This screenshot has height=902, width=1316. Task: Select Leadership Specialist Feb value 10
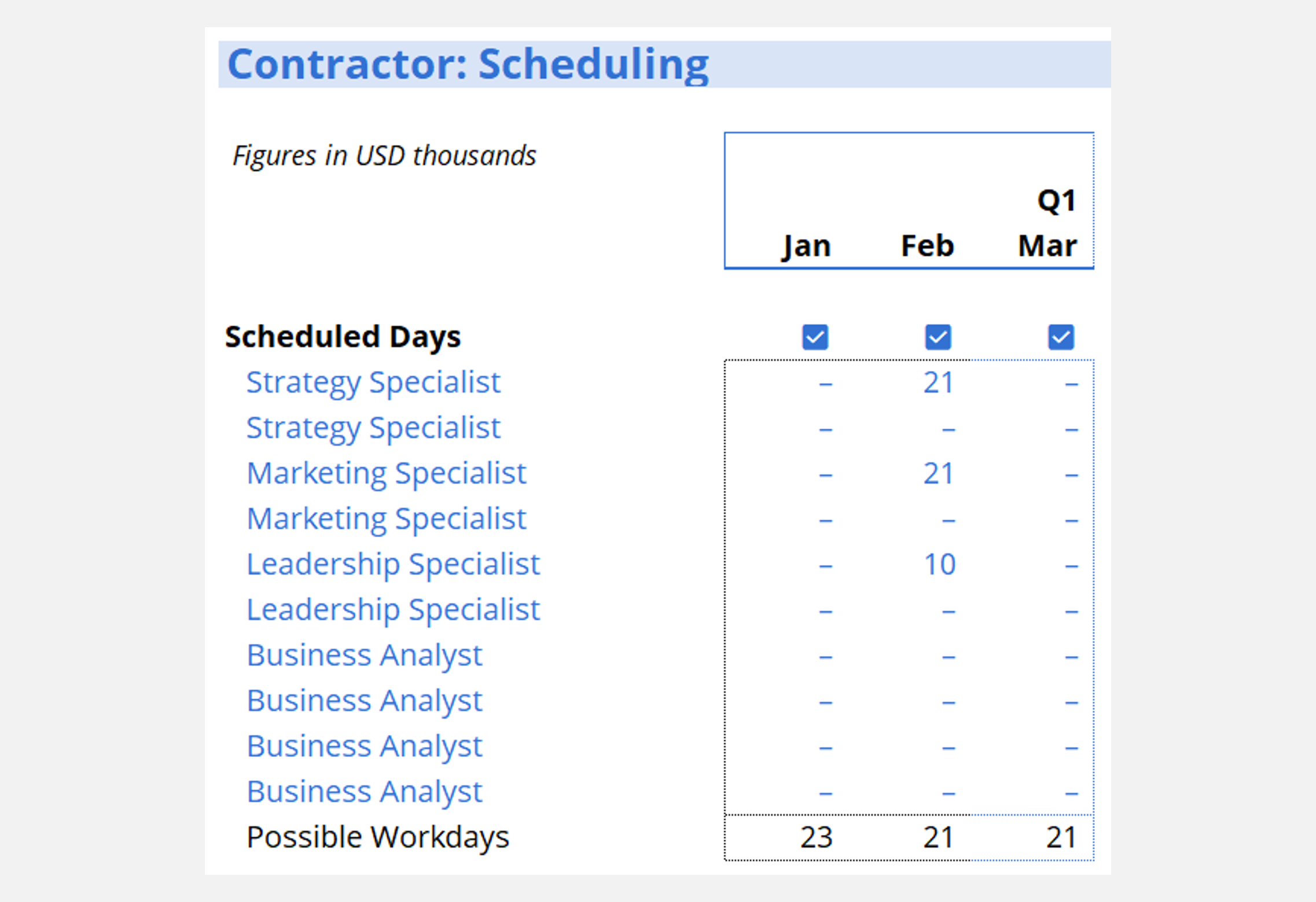pyautogui.click(x=939, y=564)
